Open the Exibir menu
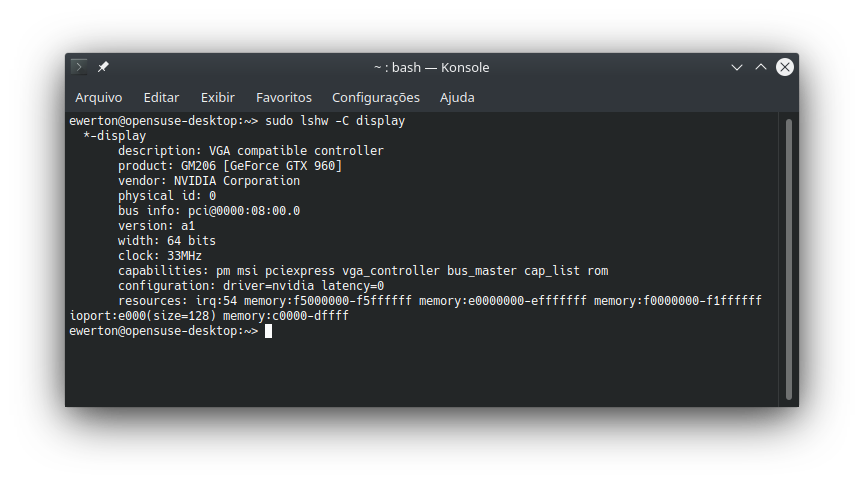Image resolution: width=864 pixels, height=484 pixels. pos(218,98)
